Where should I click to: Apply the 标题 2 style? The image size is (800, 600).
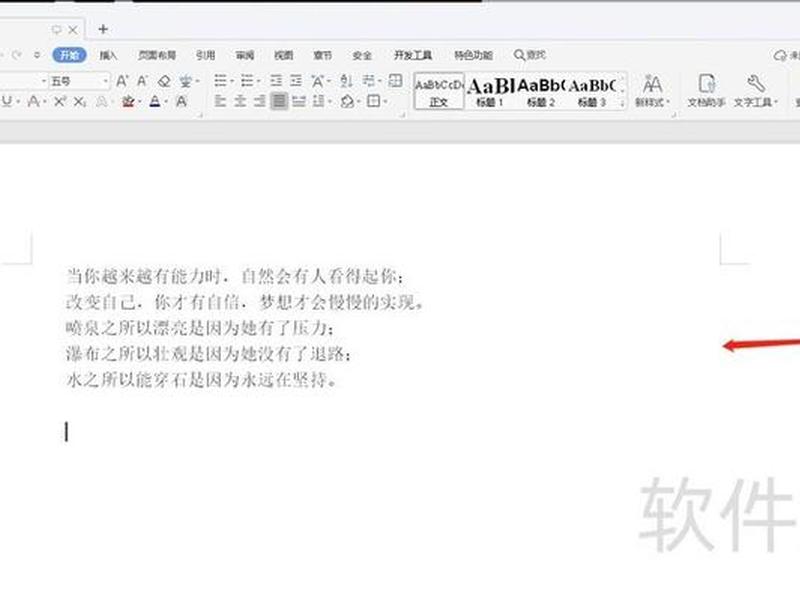pos(540,92)
